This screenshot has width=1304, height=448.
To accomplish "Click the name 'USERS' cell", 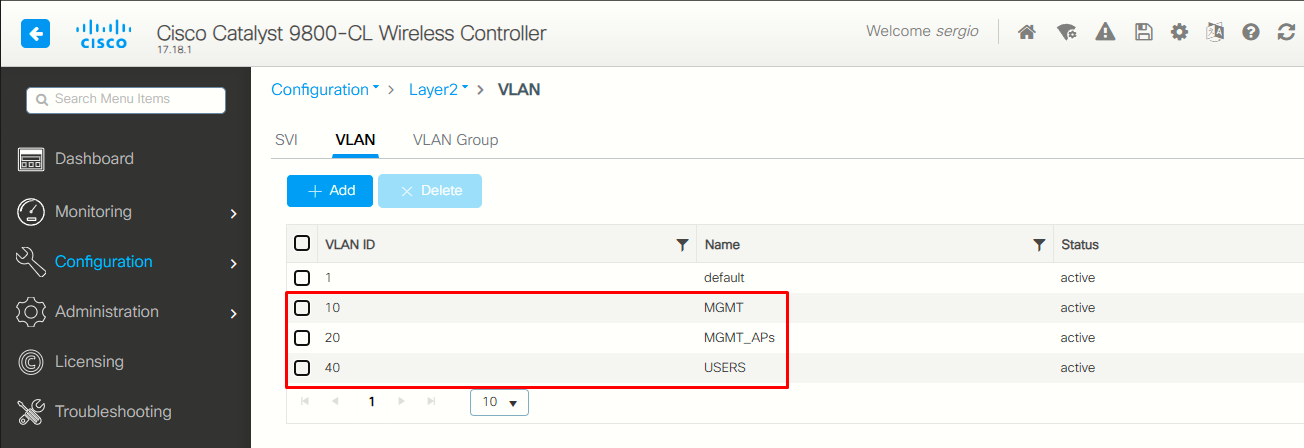I will click(725, 368).
